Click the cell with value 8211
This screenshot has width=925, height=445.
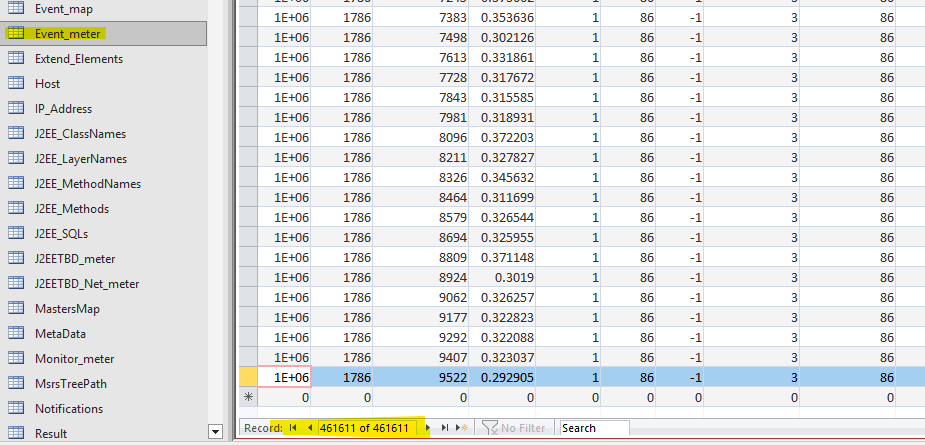tap(421, 158)
